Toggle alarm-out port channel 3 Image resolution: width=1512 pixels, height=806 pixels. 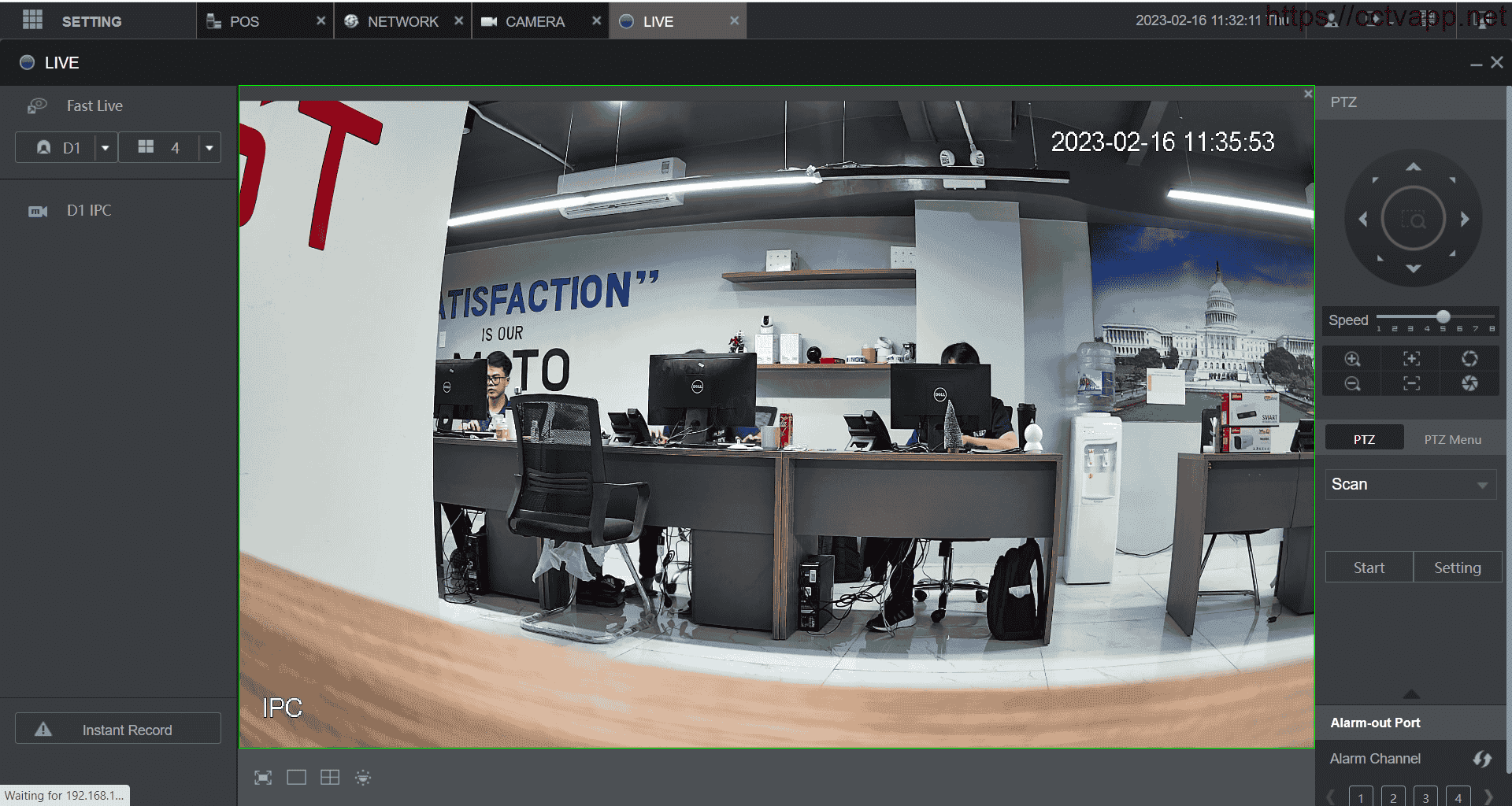(x=1425, y=797)
